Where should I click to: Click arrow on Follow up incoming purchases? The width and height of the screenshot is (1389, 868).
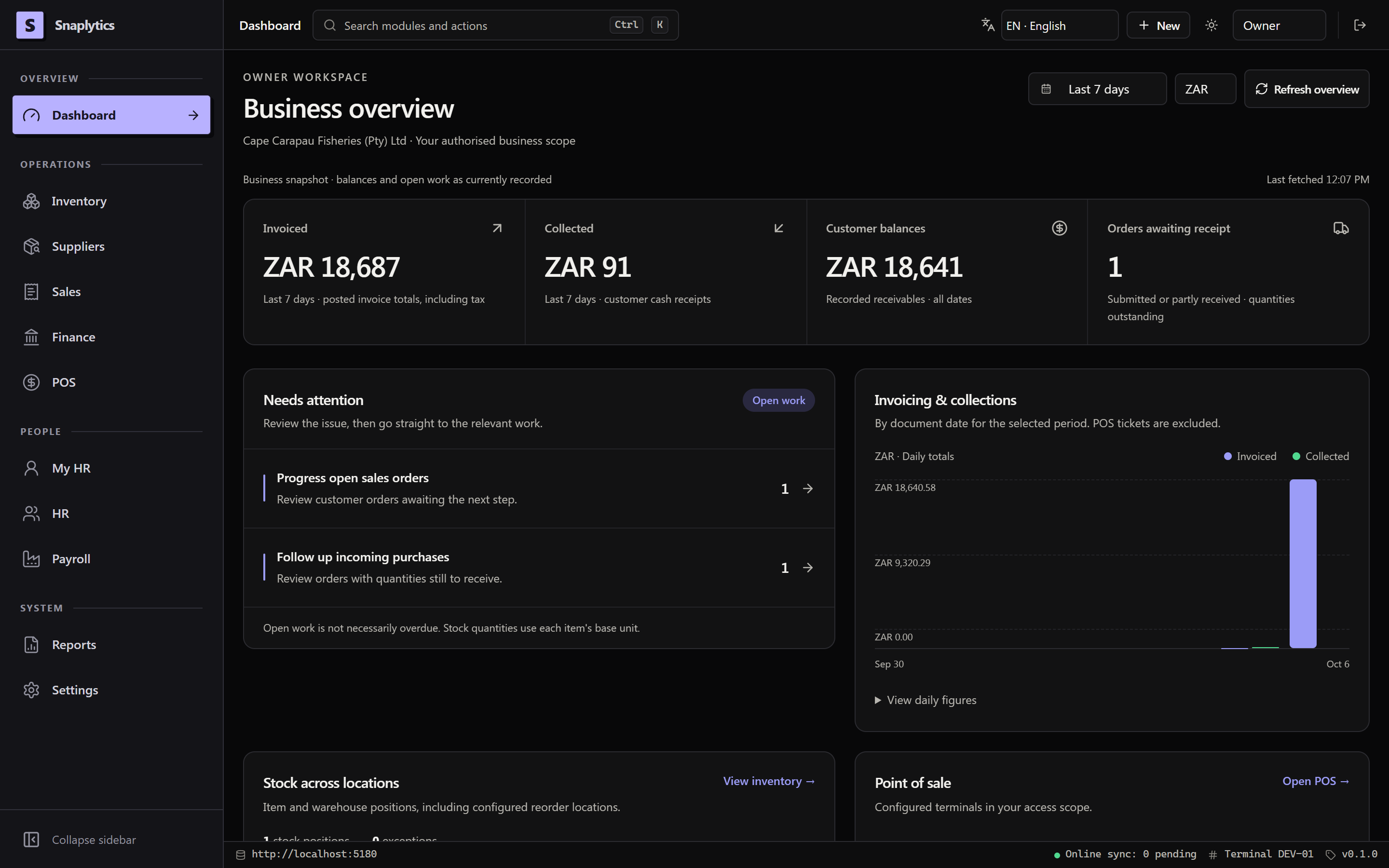pos(807,568)
